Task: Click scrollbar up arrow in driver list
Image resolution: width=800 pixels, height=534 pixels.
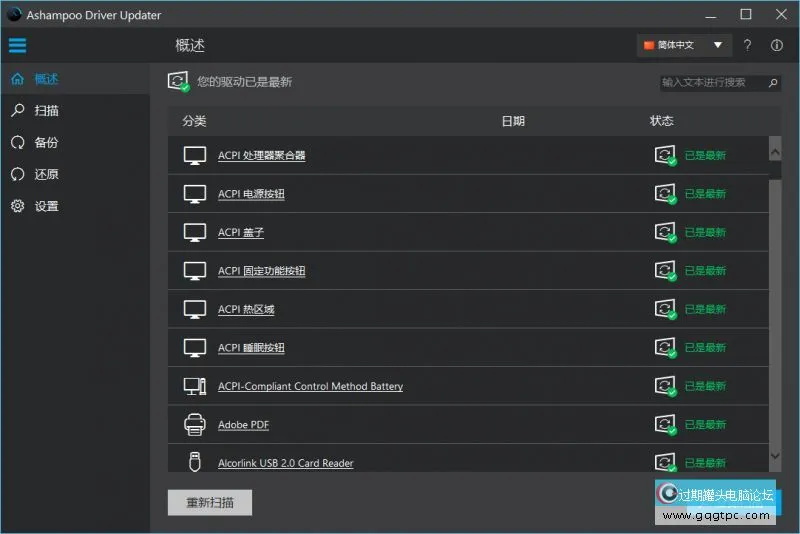Action: pyautogui.click(x=775, y=149)
